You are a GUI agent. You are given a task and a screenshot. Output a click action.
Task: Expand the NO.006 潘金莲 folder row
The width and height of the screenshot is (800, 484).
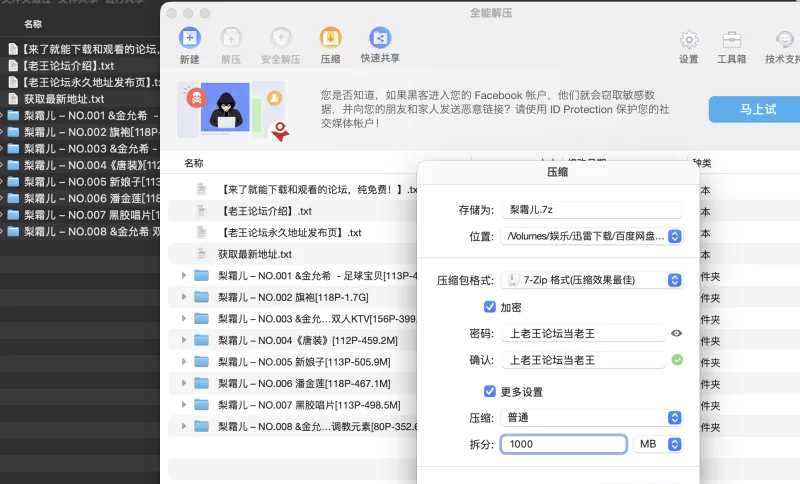click(184, 383)
